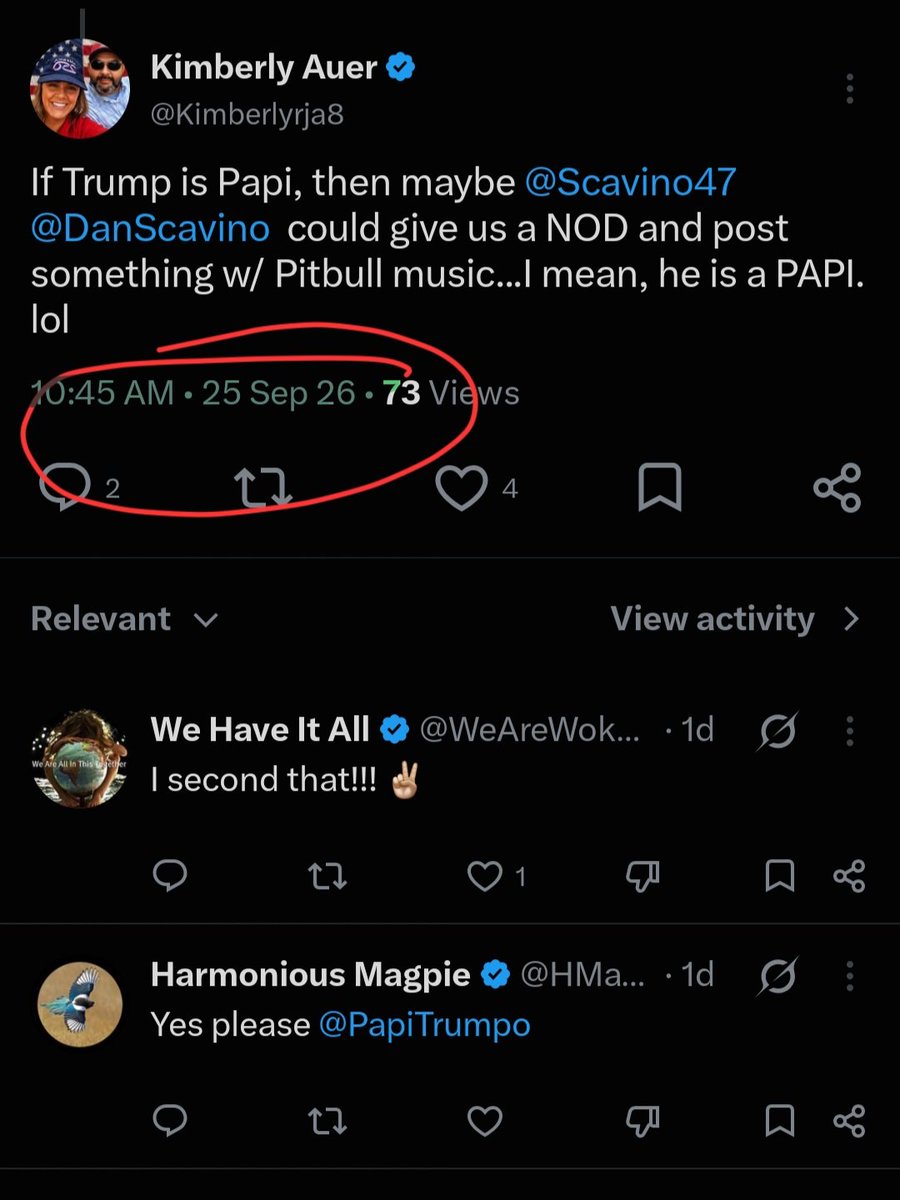Open more options on Harmonious Magpie reply
900x1200 pixels.
tap(849, 976)
